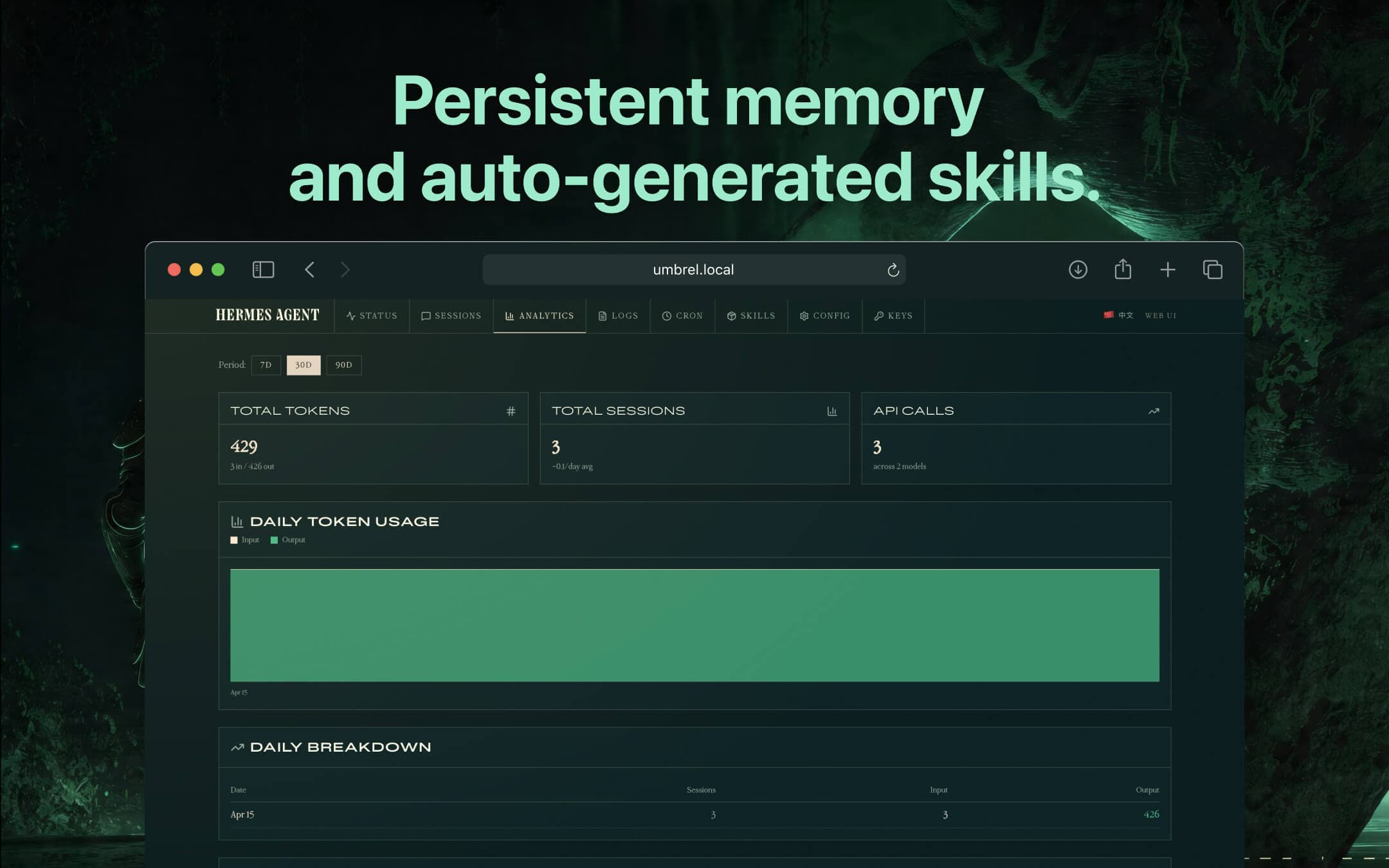Open the Skills tab
Image resolution: width=1389 pixels, height=868 pixels.
click(750, 316)
